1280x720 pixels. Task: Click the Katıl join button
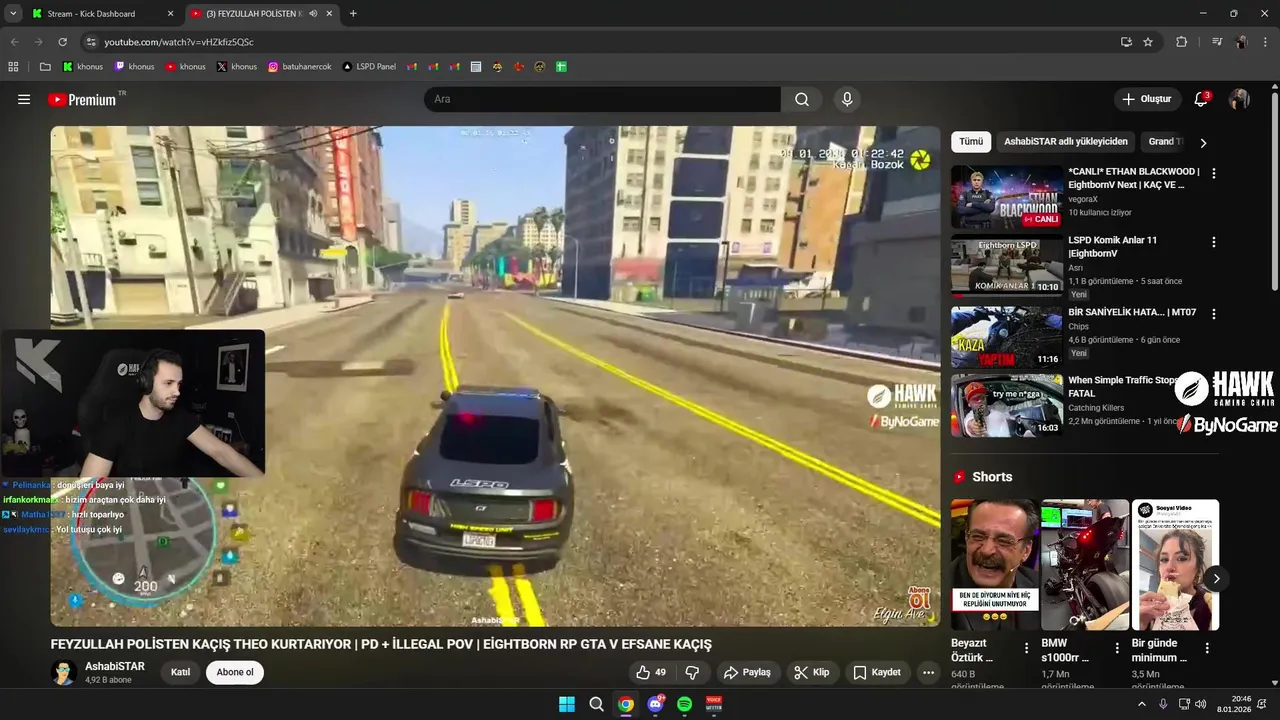pos(180,672)
